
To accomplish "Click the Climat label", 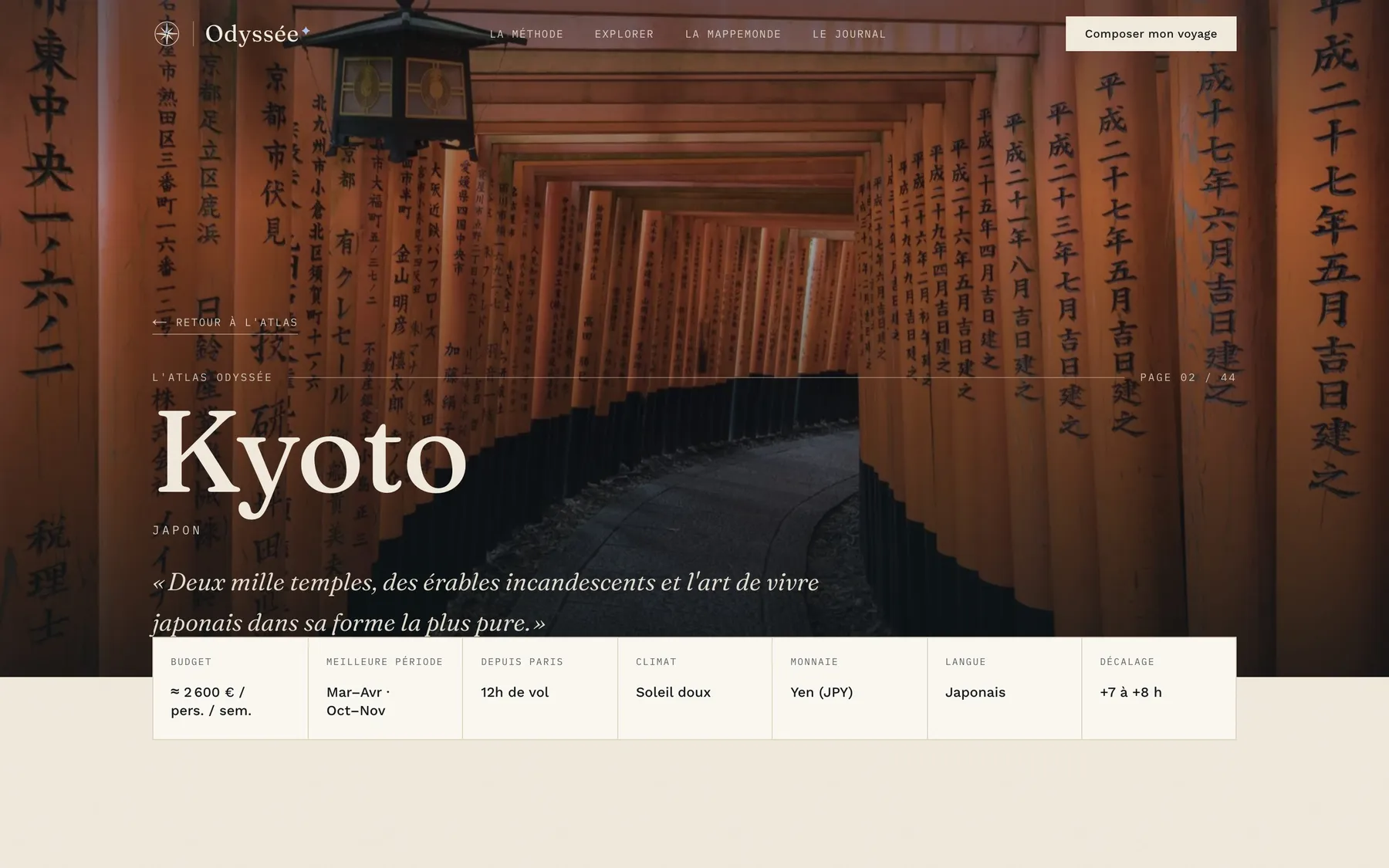I will (656, 662).
